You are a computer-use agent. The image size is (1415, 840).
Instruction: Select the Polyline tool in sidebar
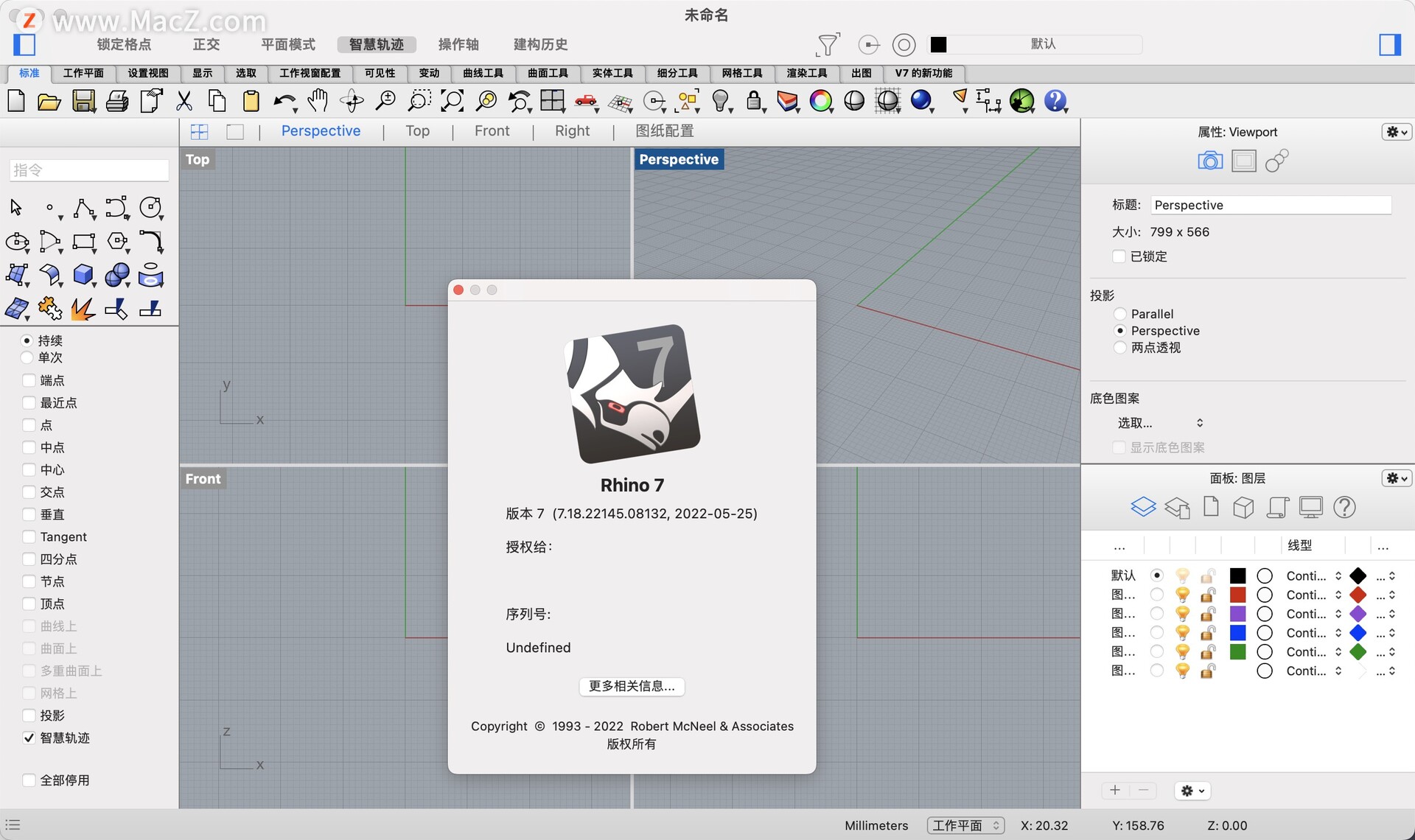pyautogui.click(x=83, y=209)
